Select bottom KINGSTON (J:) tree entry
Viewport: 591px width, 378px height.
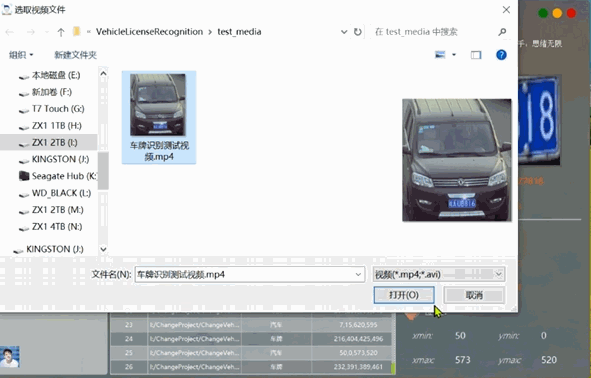[55, 249]
